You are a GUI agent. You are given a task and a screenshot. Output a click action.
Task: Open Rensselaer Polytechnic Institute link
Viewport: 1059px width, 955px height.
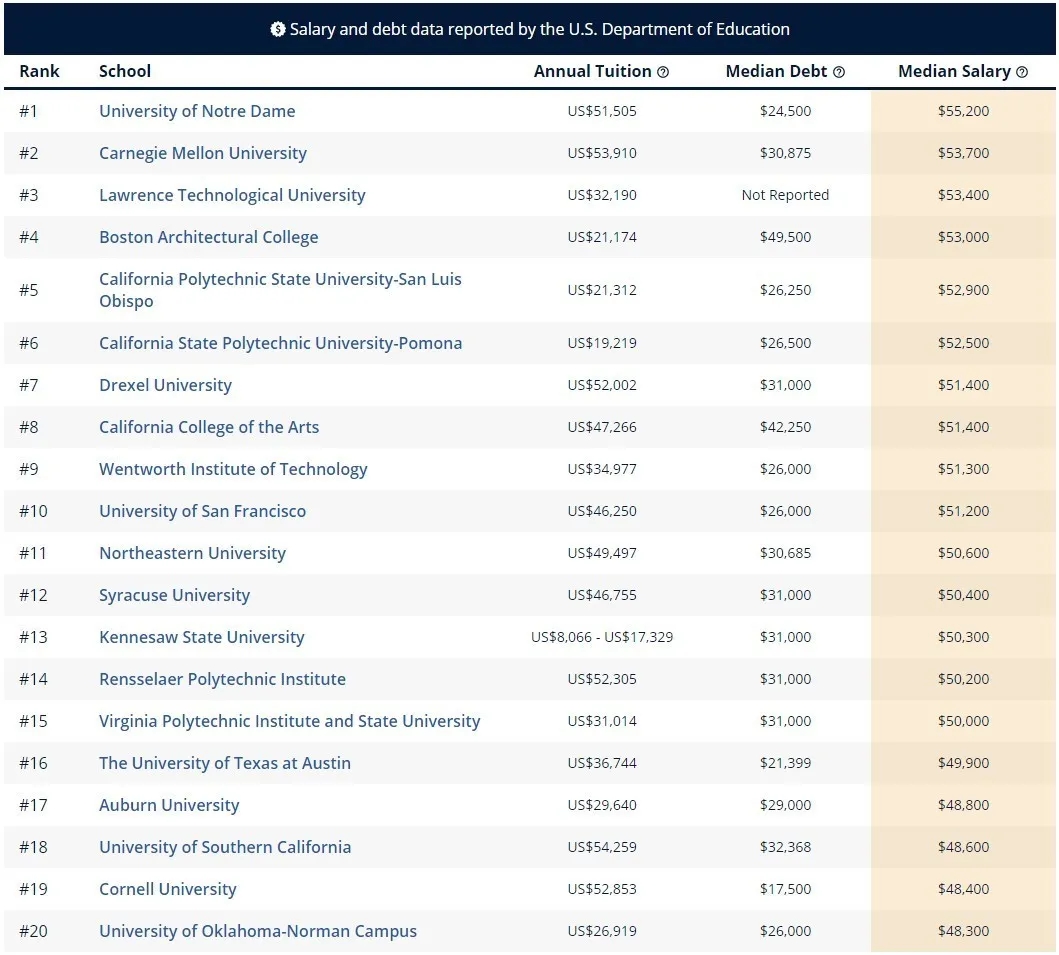(222, 679)
